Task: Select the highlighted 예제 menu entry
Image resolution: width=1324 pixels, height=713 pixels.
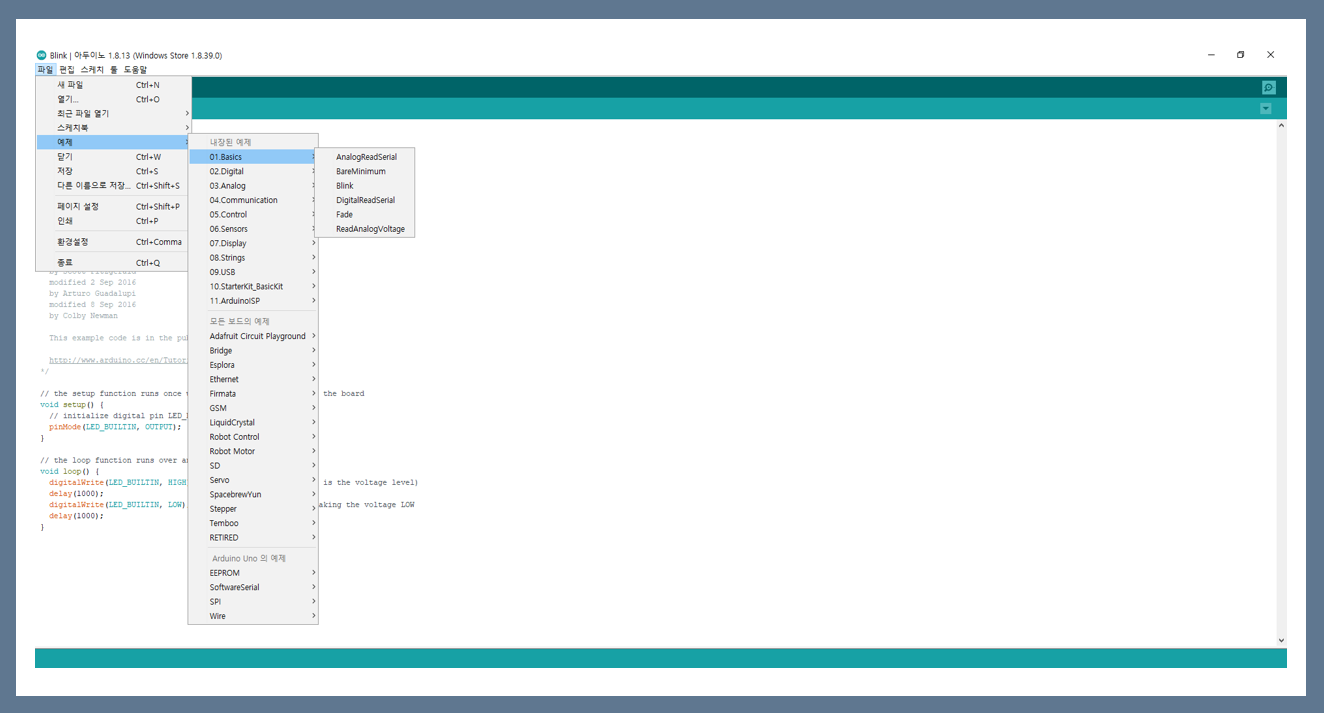Action: tap(113, 142)
